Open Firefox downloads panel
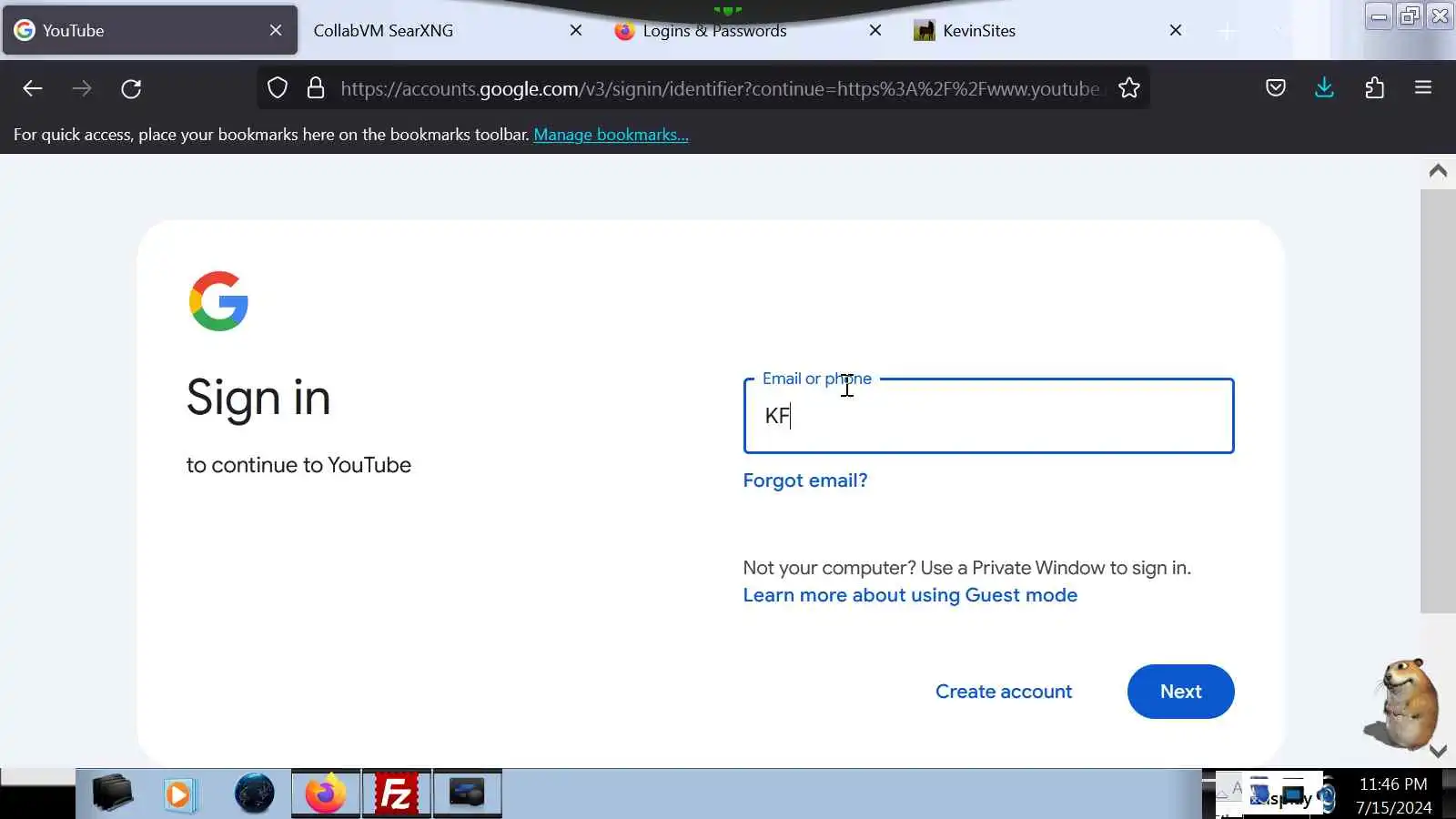Image resolution: width=1456 pixels, height=819 pixels. (x=1325, y=88)
